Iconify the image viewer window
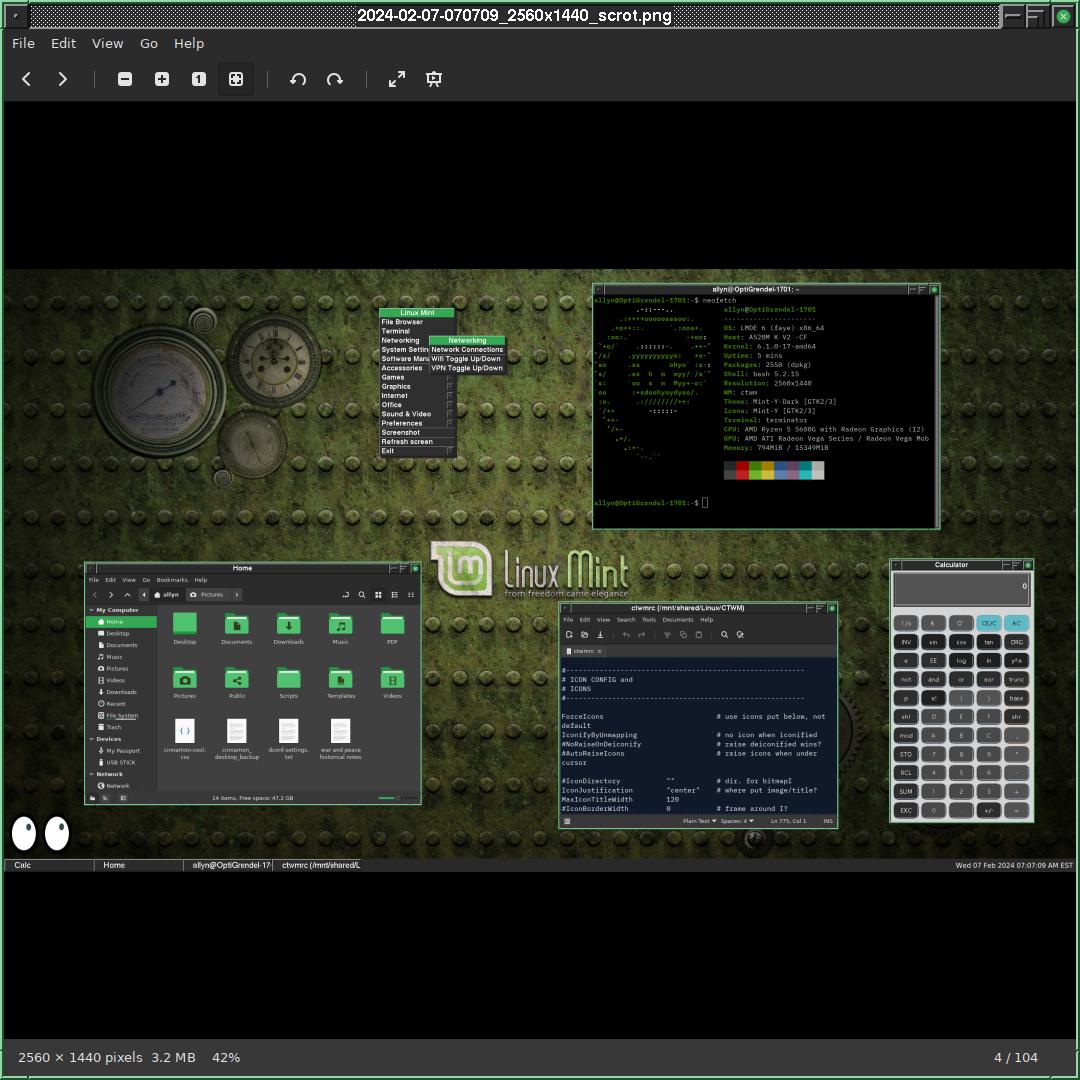 [x=1013, y=15]
